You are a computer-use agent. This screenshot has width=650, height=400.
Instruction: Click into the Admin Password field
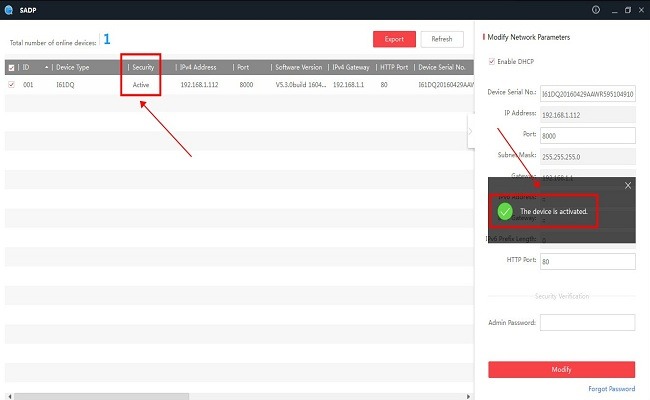tap(587, 323)
